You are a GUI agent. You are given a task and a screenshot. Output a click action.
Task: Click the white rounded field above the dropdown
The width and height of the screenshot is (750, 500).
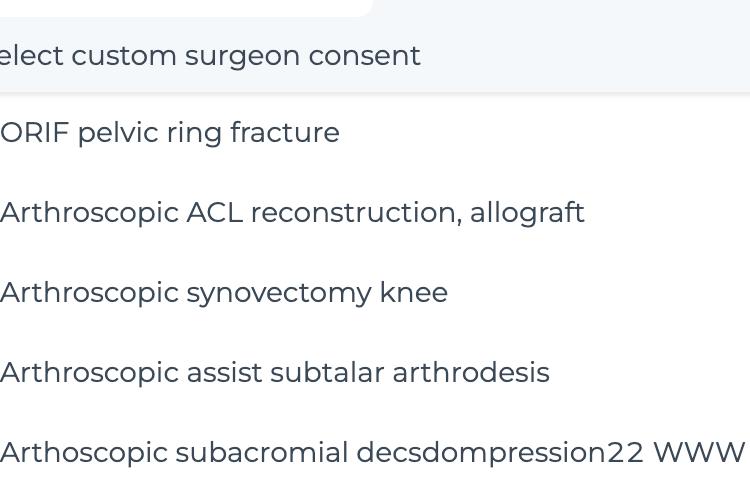click(187, 8)
